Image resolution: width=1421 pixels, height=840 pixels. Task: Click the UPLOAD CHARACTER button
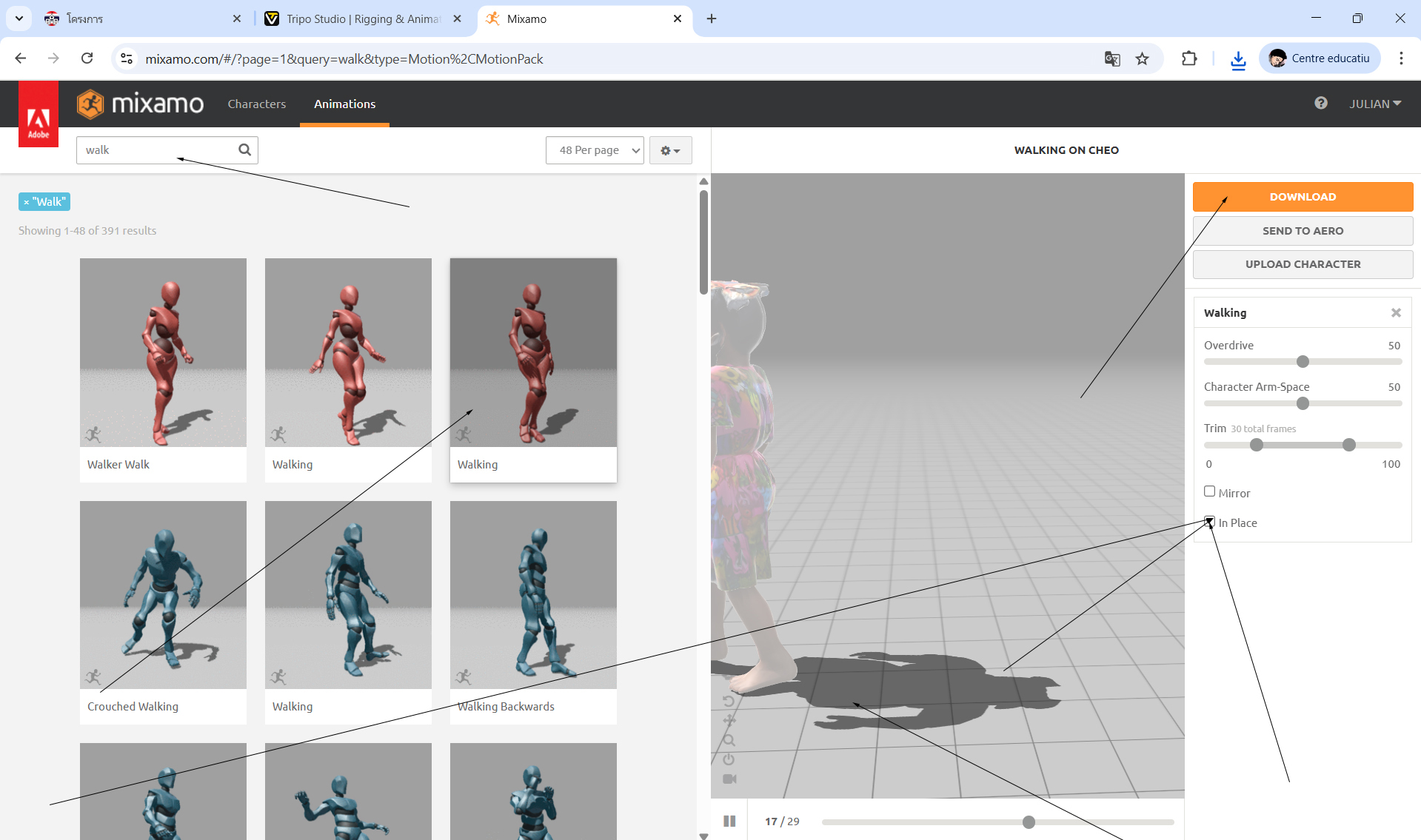[1302, 264]
